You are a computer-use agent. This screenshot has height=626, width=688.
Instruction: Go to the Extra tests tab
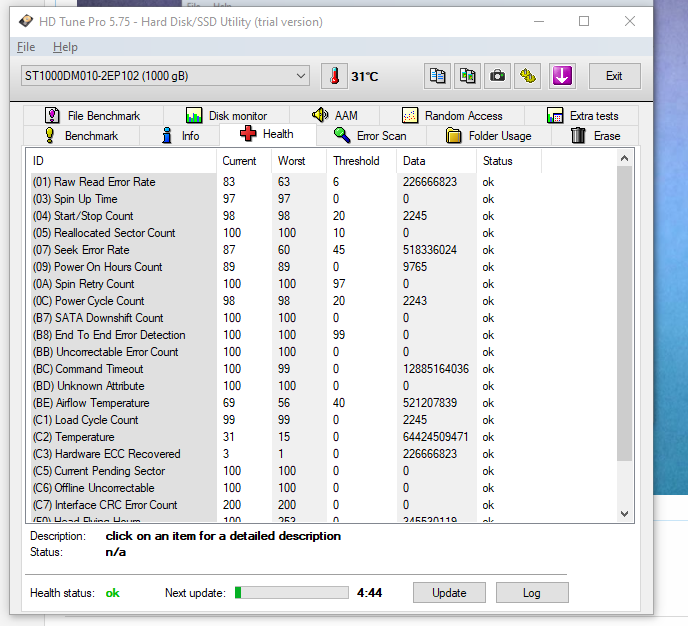pos(582,116)
